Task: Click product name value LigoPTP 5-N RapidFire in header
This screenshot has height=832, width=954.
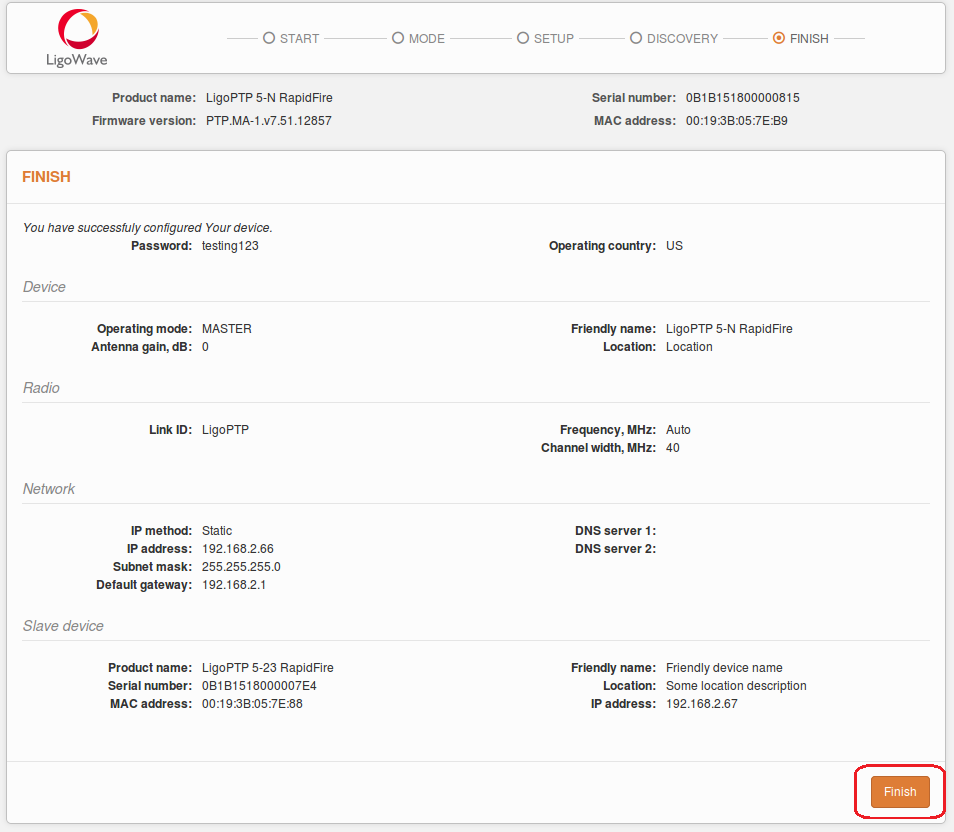Action: pyautogui.click(x=269, y=97)
